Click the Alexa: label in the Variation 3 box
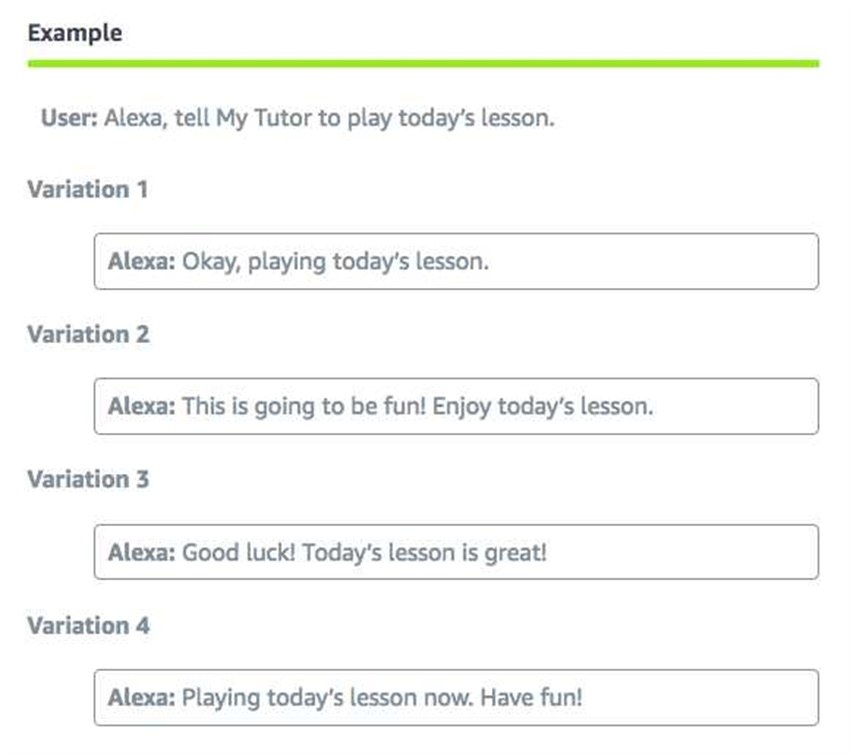The width and height of the screenshot is (850, 754). (x=141, y=553)
